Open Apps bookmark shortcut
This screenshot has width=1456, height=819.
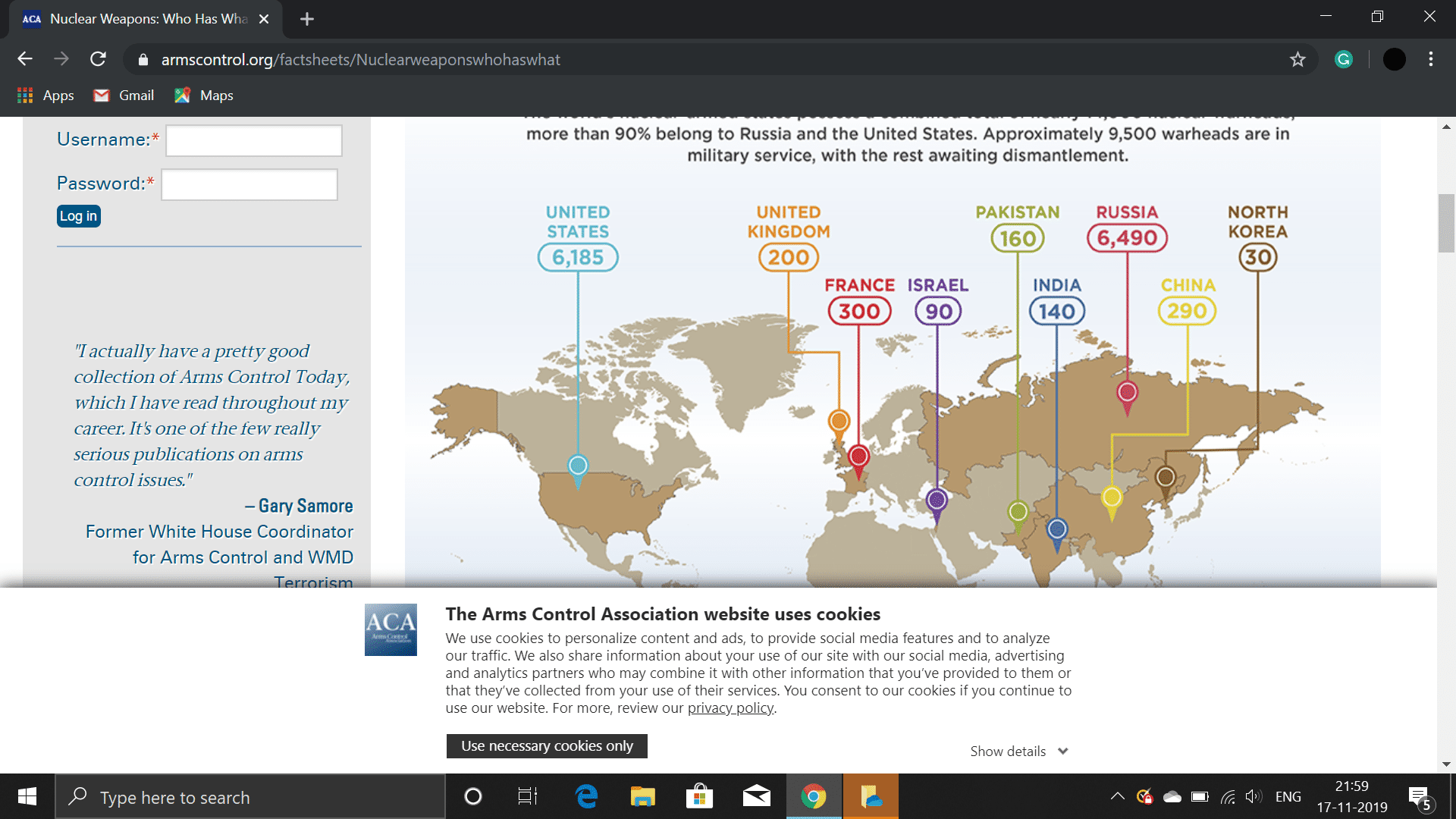point(45,96)
